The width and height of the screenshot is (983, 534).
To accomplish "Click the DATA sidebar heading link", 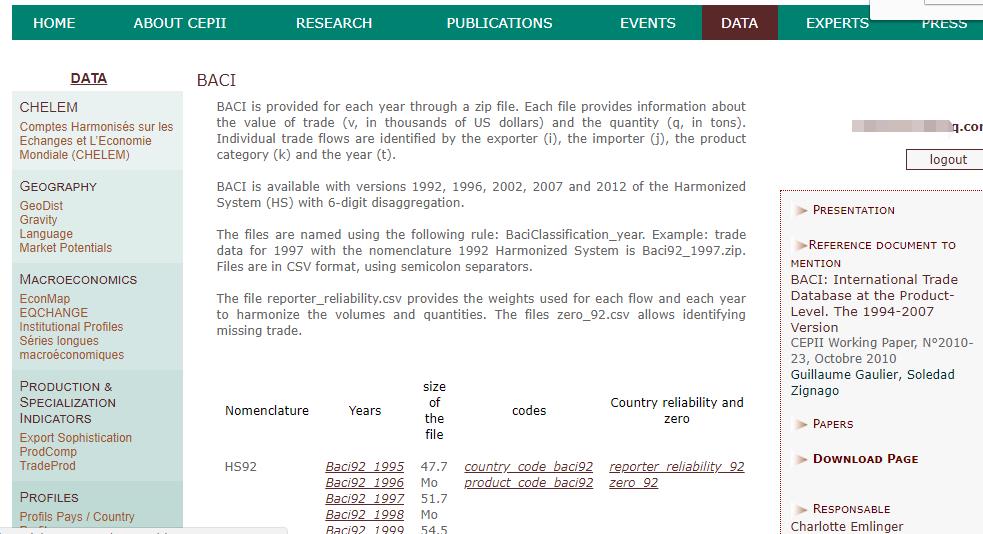I will tap(88, 78).
